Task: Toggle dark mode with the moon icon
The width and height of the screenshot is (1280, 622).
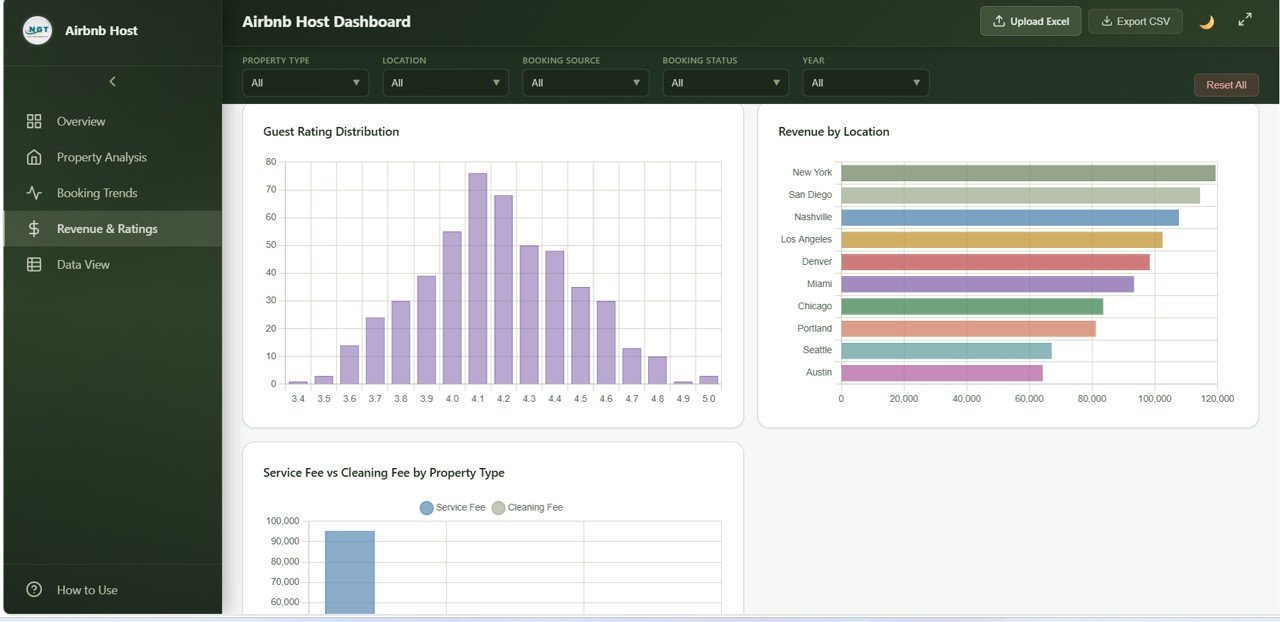Action: (x=1206, y=22)
